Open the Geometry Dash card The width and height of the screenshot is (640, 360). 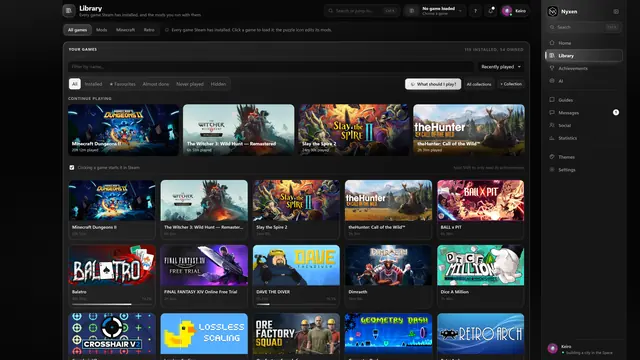[388, 336]
